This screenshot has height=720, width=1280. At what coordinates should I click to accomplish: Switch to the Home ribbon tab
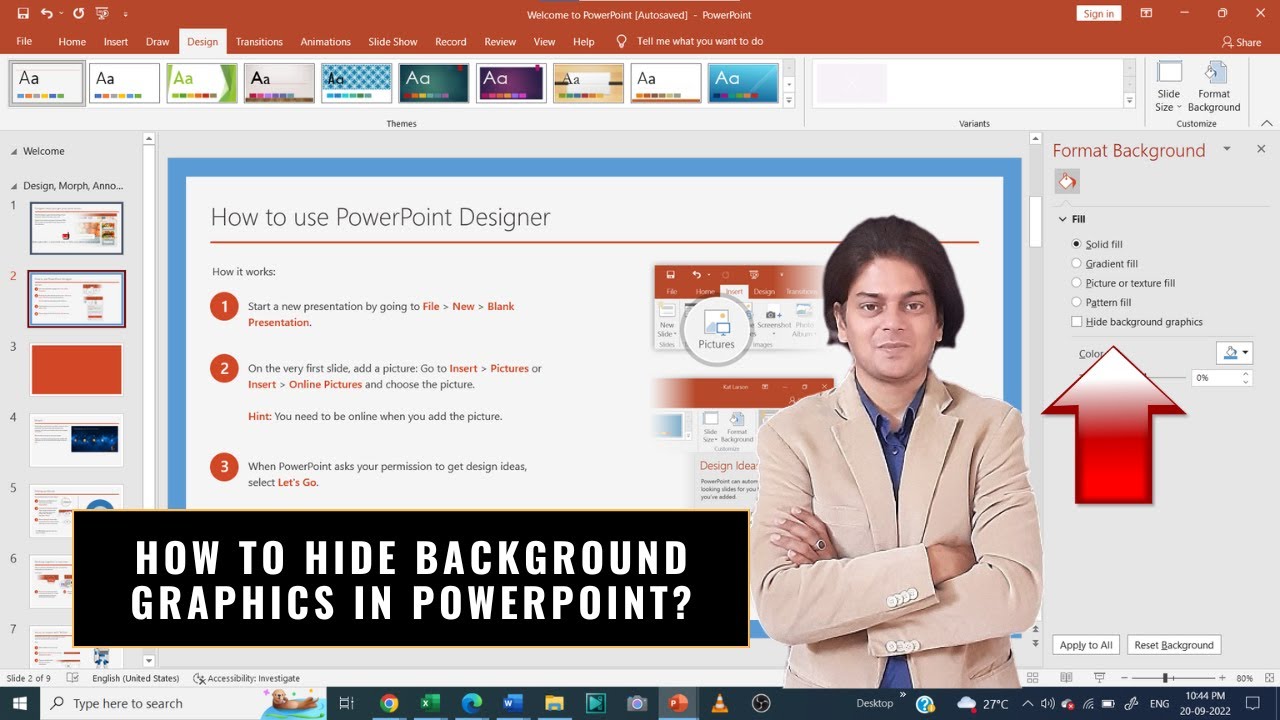click(72, 42)
